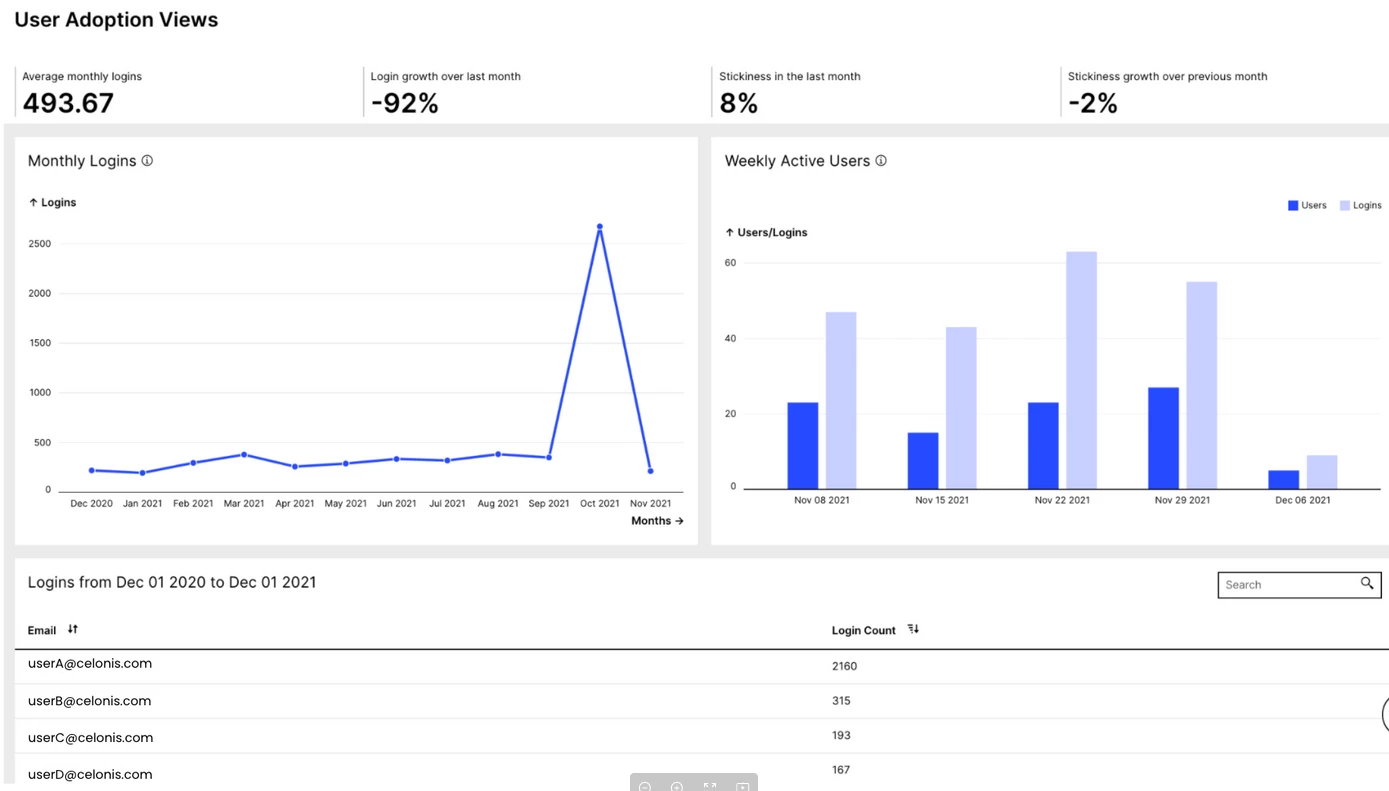Click the zoom out minus icon
This screenshot has height=791, width=1389.
click(x=645, y=787)
